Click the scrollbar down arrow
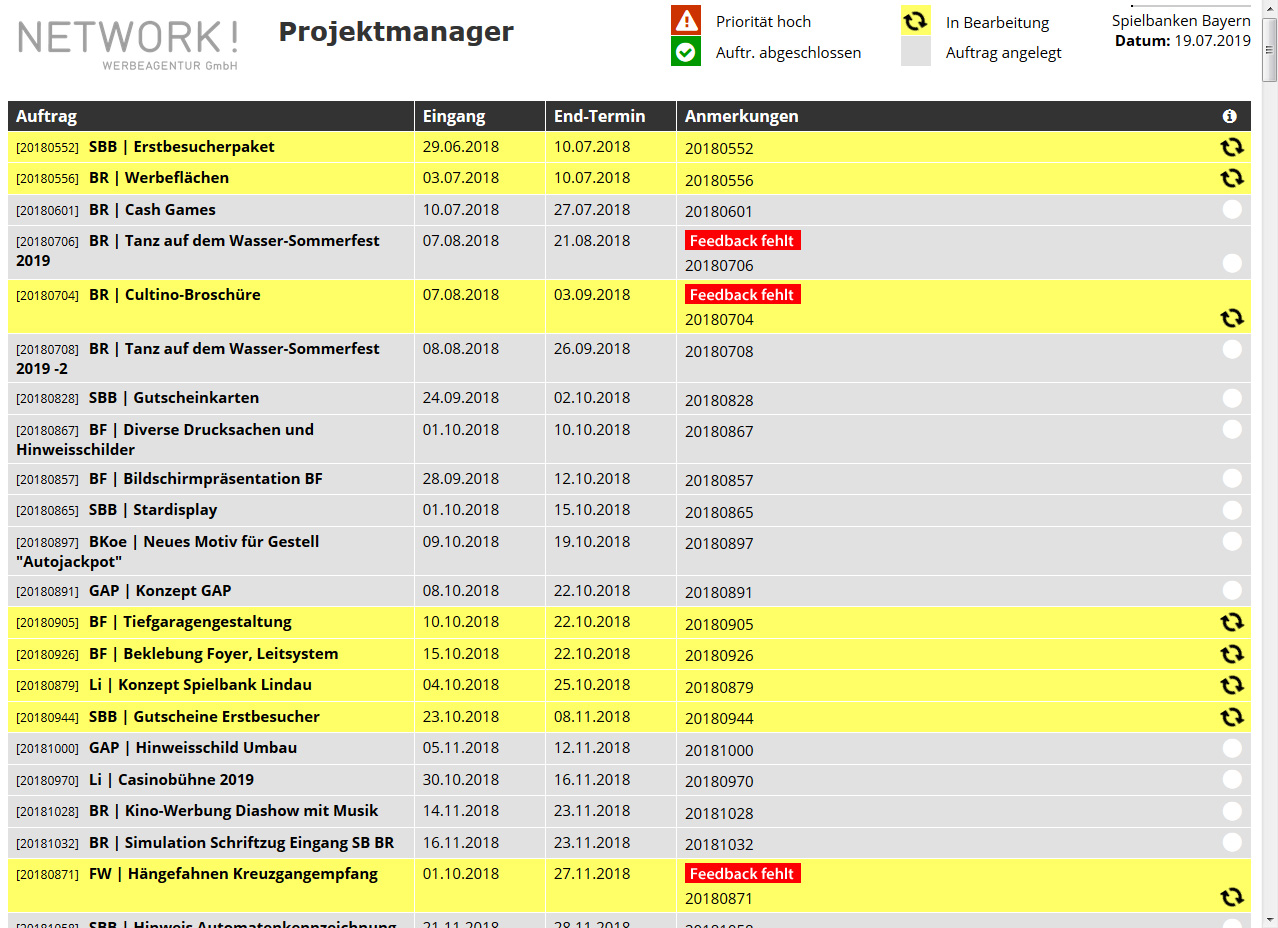Viewport: 1278px width, 928px height. click(x=1269, y=918)
